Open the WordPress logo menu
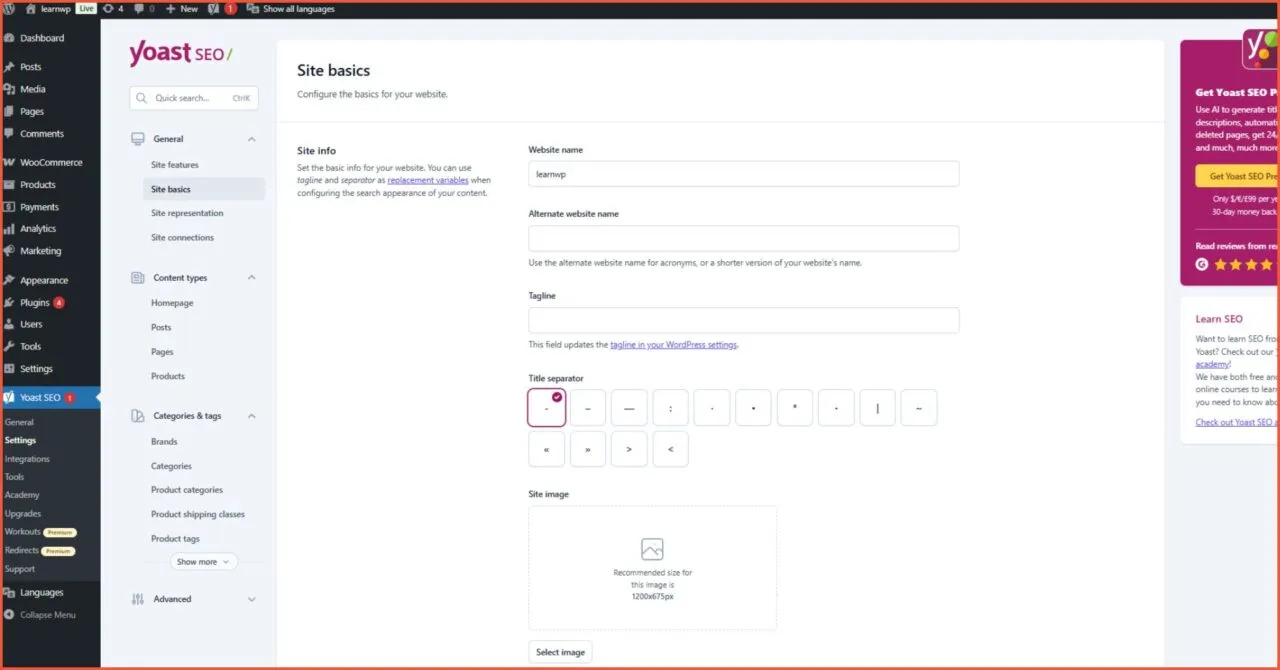 9,9
